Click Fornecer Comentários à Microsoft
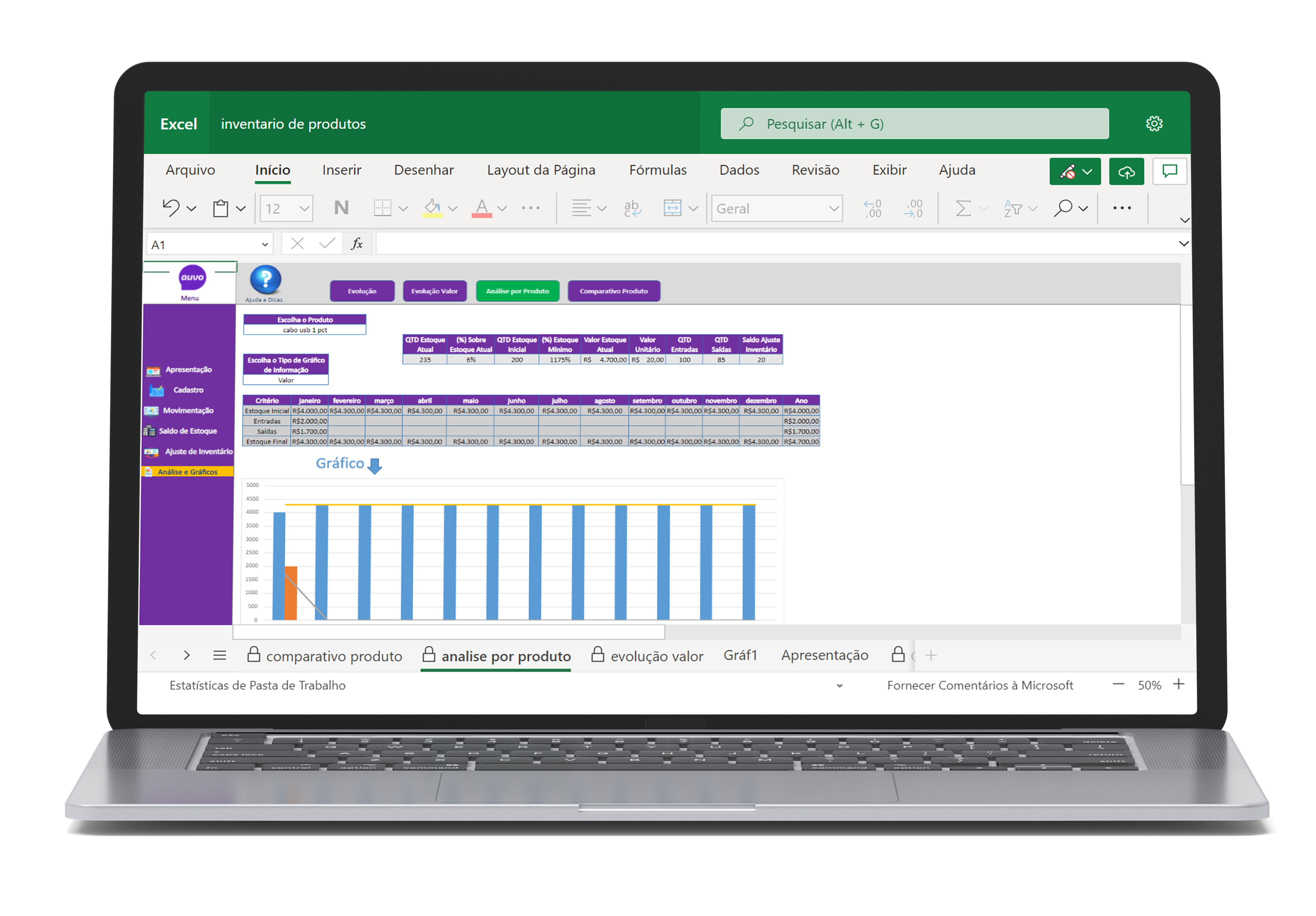 (x=980, y=685)
